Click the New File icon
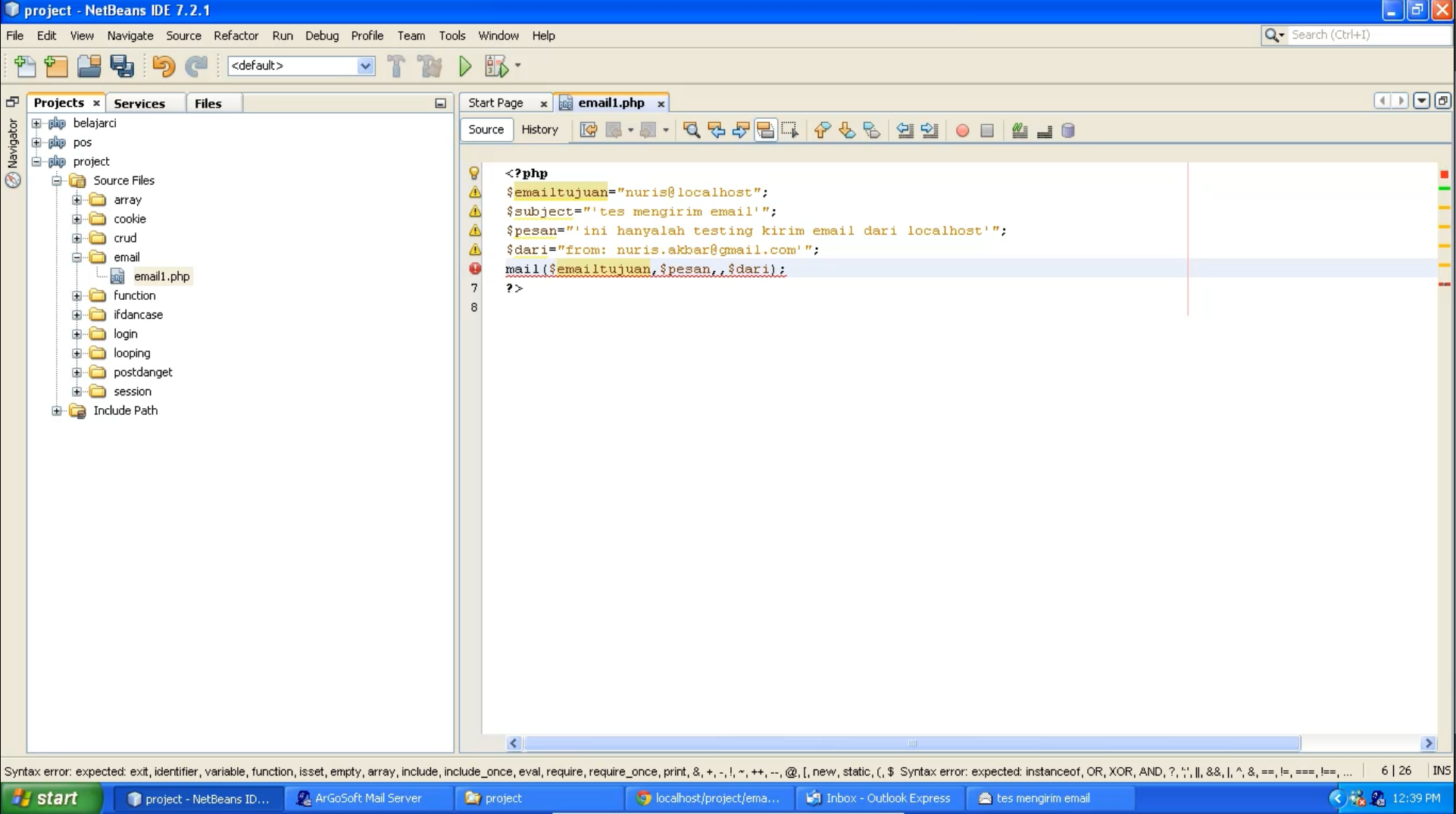1456x814 pixels. (25, 66)
